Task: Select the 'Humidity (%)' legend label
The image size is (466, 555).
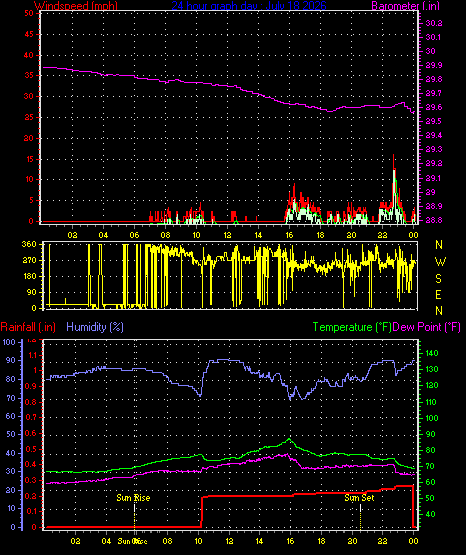Action: click(x=95, y=327)
